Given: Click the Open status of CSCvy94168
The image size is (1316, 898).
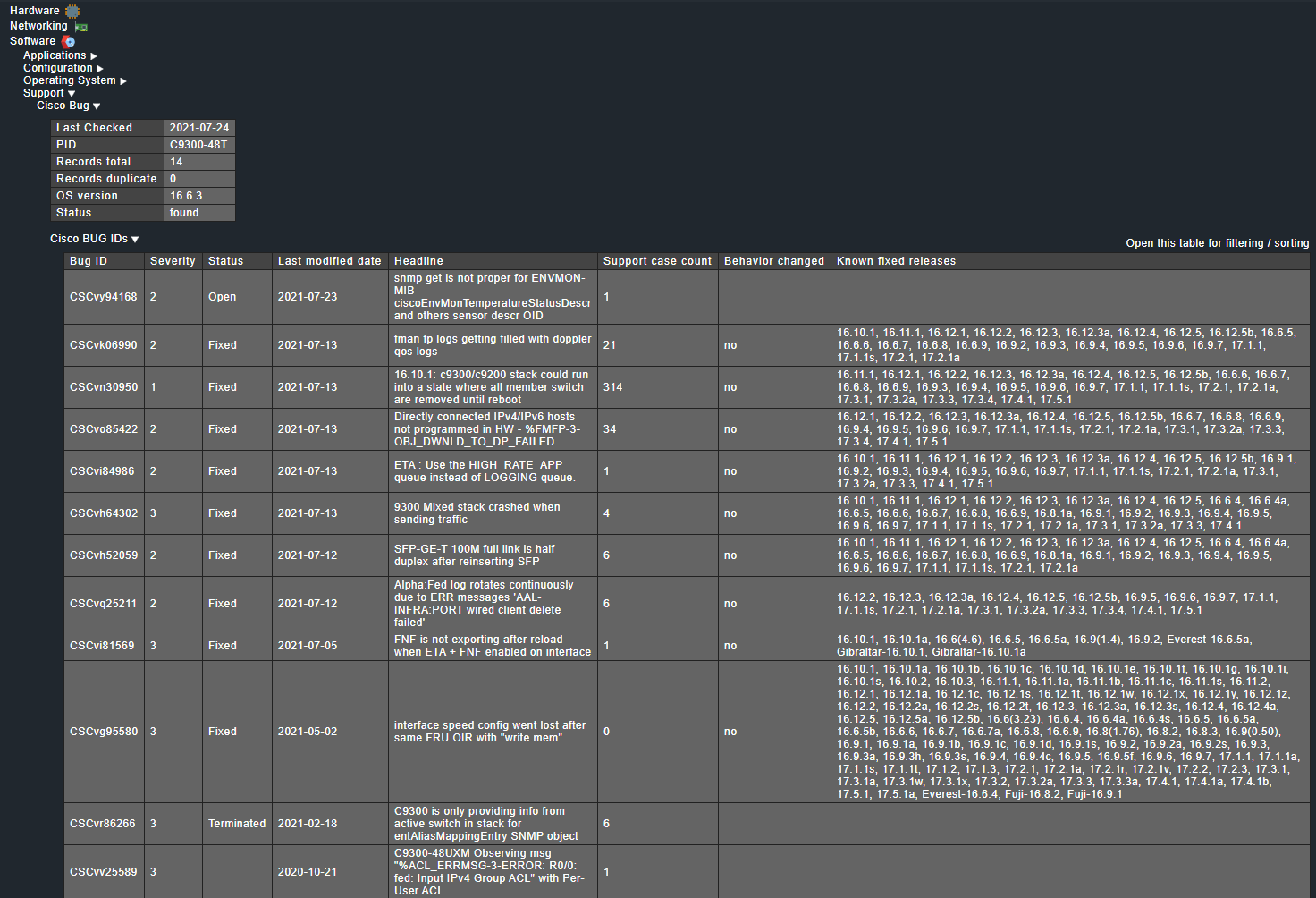Looking at the screenshot, I should click(223, 297).
